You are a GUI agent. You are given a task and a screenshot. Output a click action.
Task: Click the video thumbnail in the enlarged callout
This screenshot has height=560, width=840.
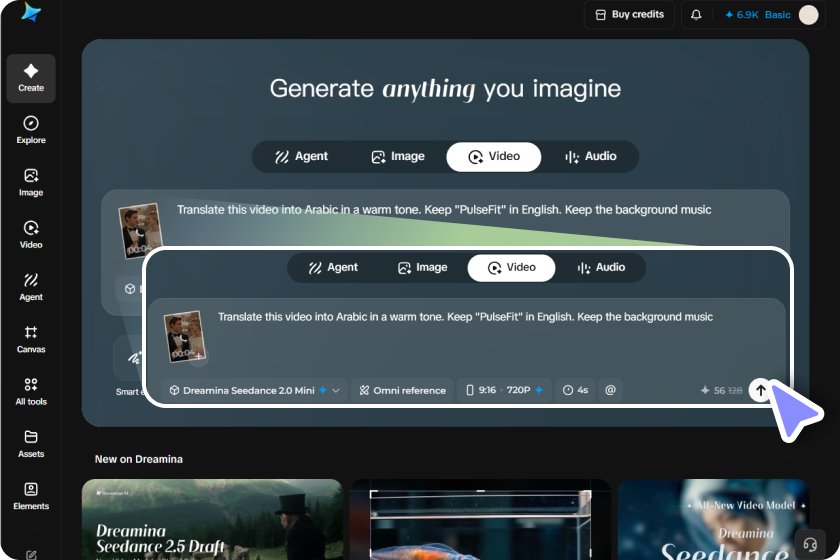point(184,337)
